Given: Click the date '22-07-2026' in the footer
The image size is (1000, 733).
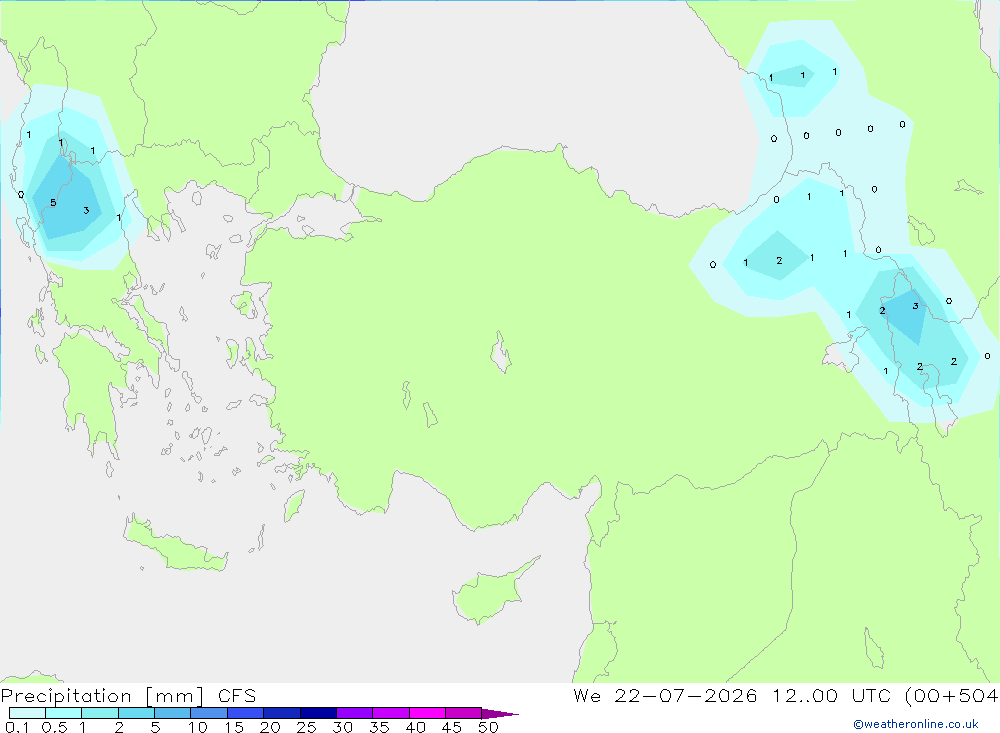Looking at the screenshot, I should coord(686,695).
